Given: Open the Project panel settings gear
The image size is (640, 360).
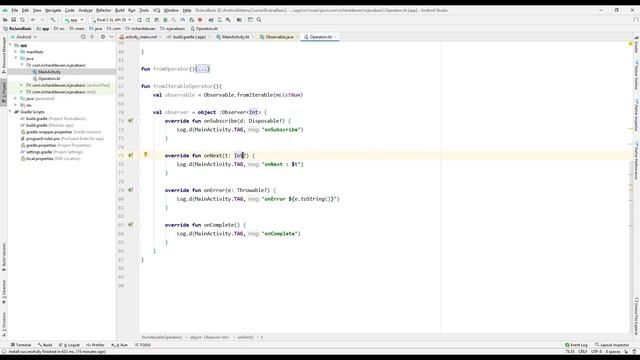Looking at the screenshot, I should pos(103,37).
